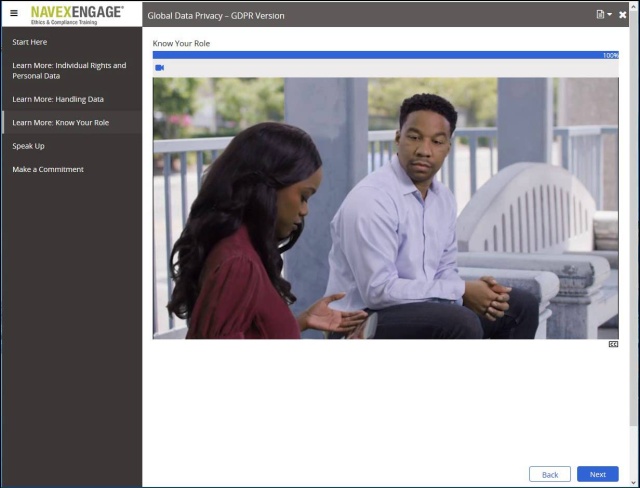Select Learn More: Know Your Role
The height and width of the screenshot is (488, 640).
click(72, 122)
